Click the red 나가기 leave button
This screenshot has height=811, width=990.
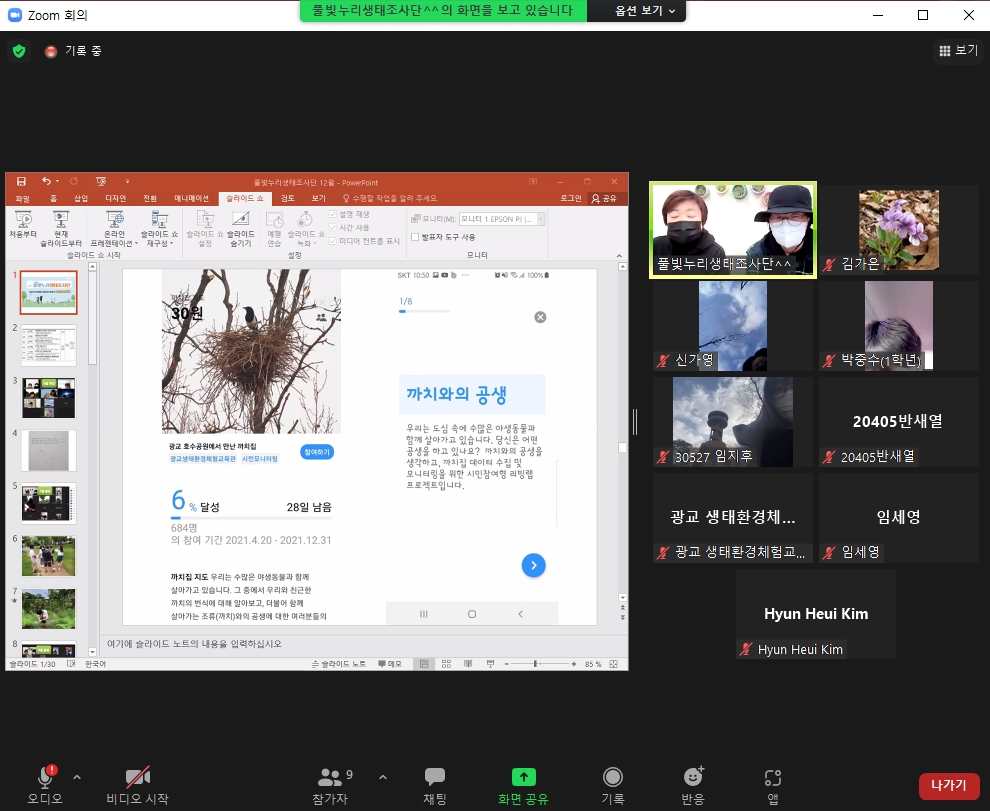point(949,785)
